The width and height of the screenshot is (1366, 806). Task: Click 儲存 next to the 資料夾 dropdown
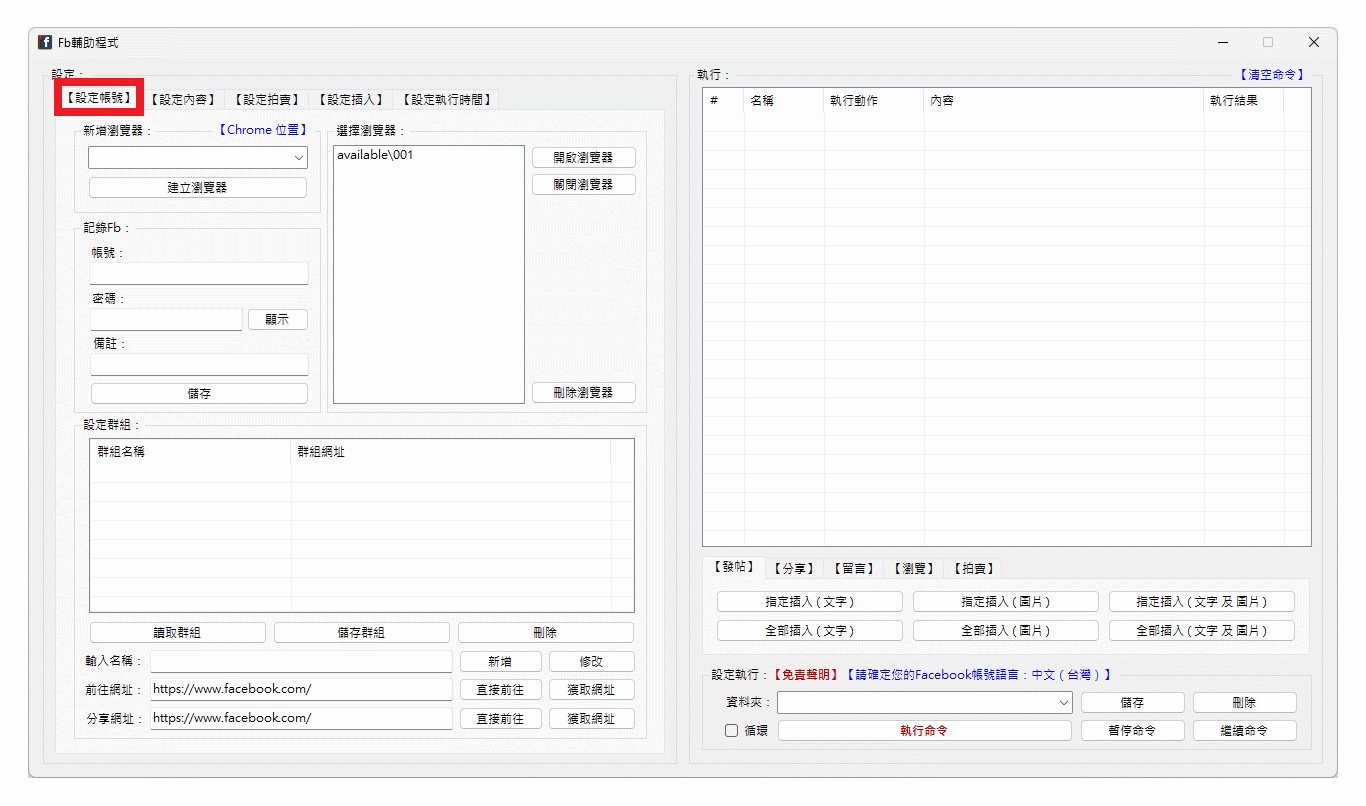tap(1133, 703)
